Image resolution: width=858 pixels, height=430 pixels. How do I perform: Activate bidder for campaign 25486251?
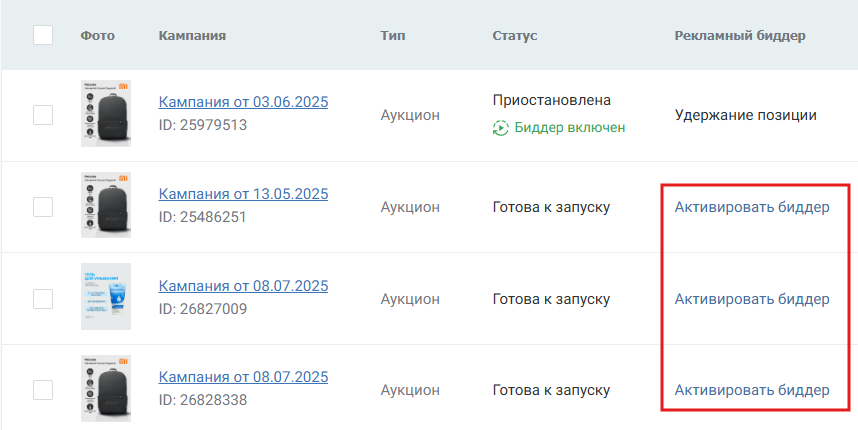click(x=752, y=207)
